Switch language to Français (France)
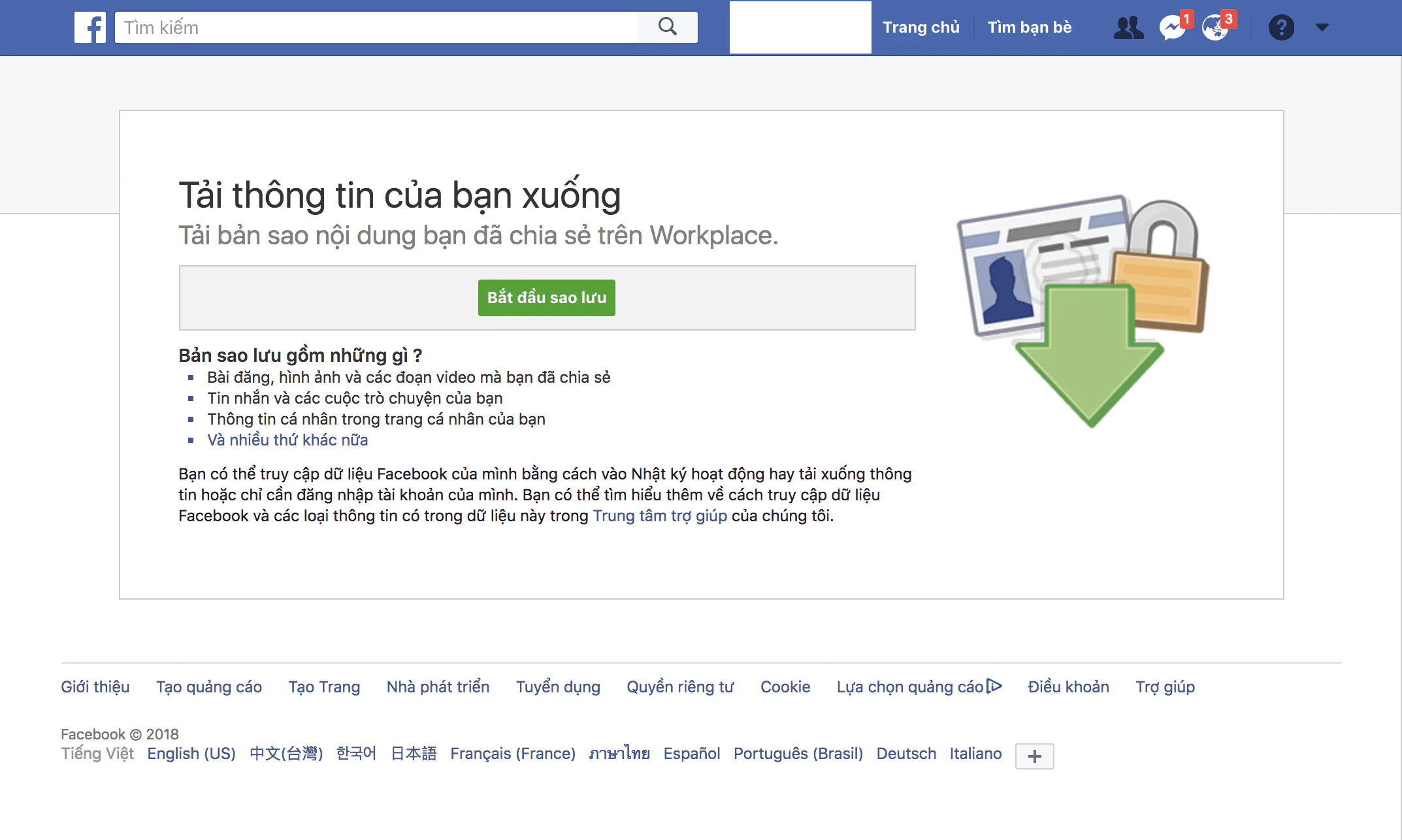The height and width of the screenshot is (840, 1402). click(x=513, y=754)
